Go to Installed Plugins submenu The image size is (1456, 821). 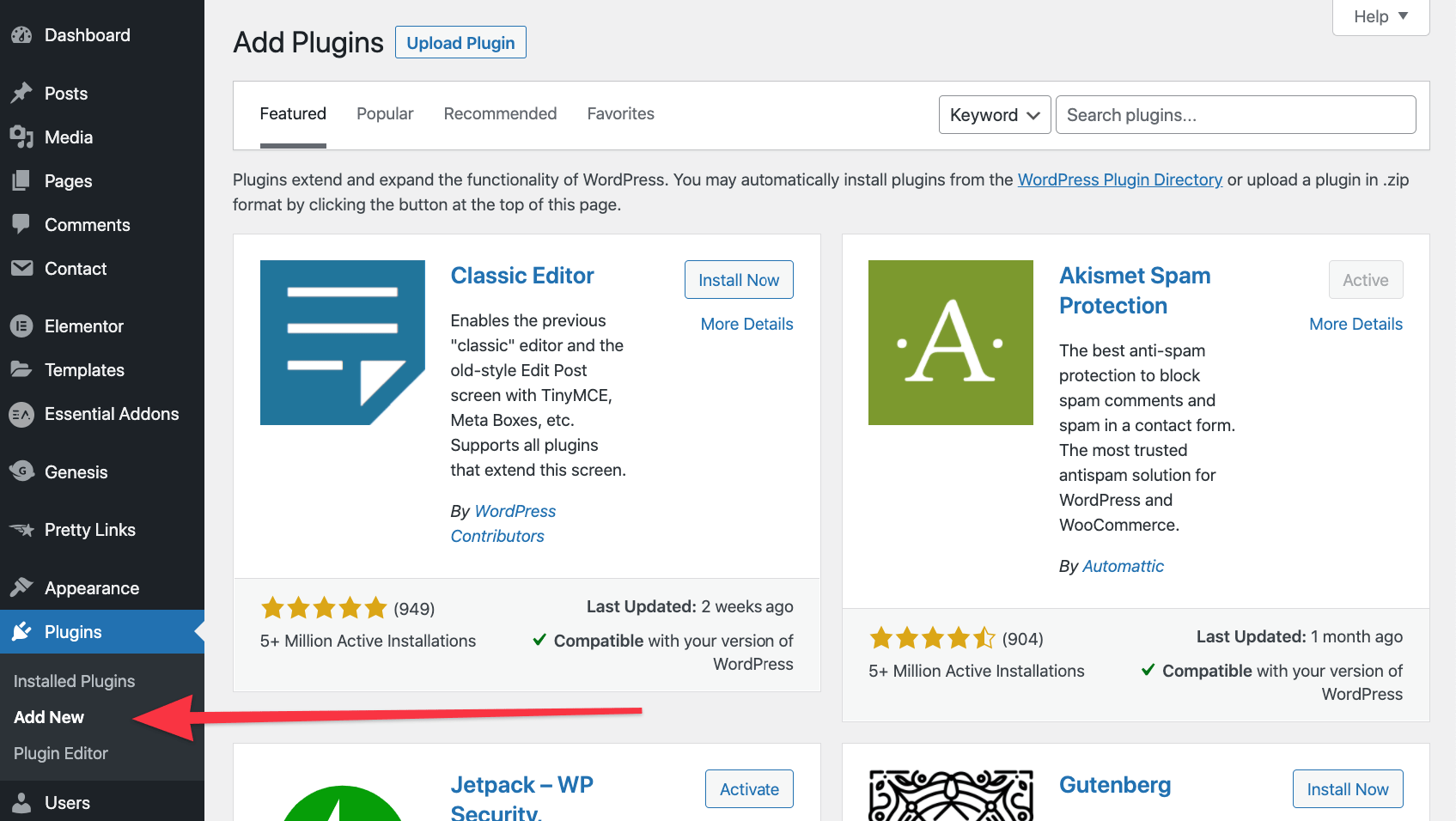[x=74, y=681]
